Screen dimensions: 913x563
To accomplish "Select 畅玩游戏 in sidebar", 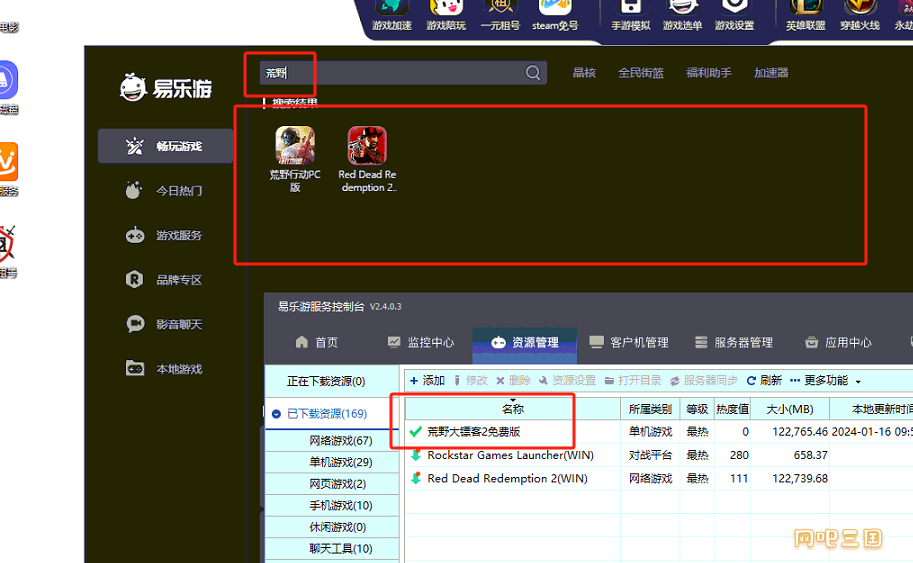I will 165,146.
